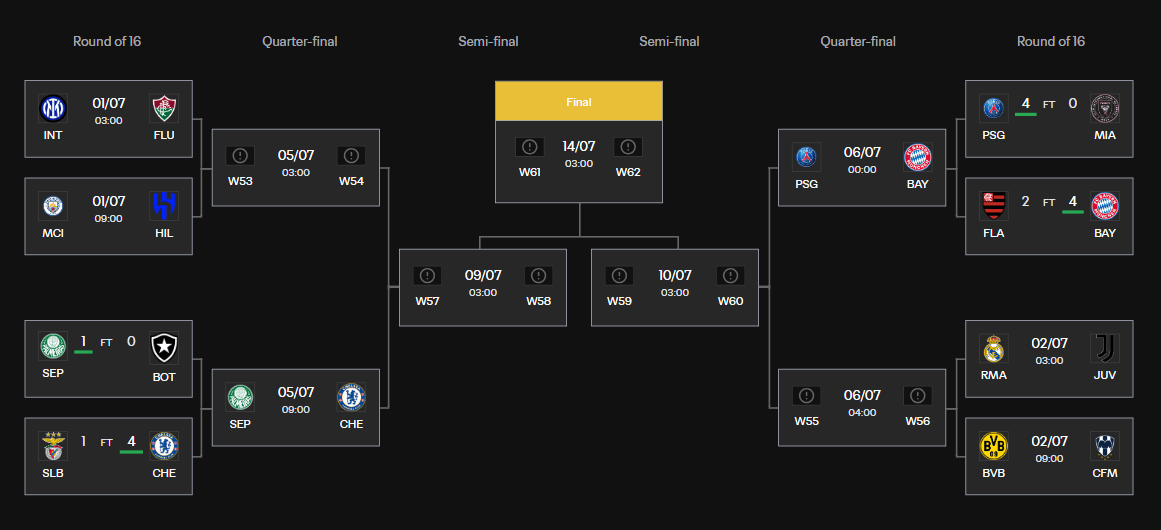Click the Benfica team crest
The height and width of the screenshot is (530, 1161).
[53, 446]
